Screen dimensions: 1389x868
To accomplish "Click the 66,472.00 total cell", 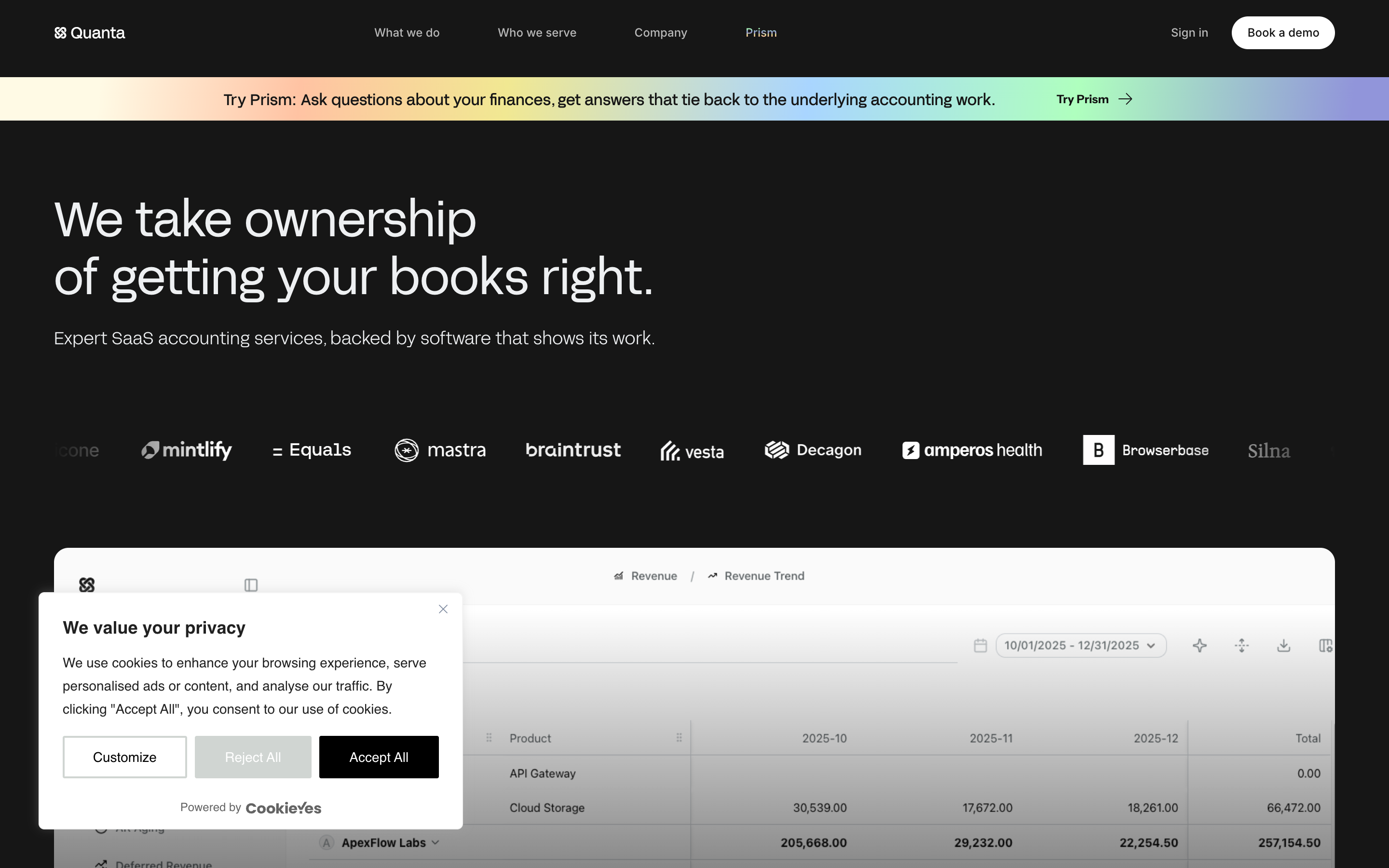I will (1294, 808).
